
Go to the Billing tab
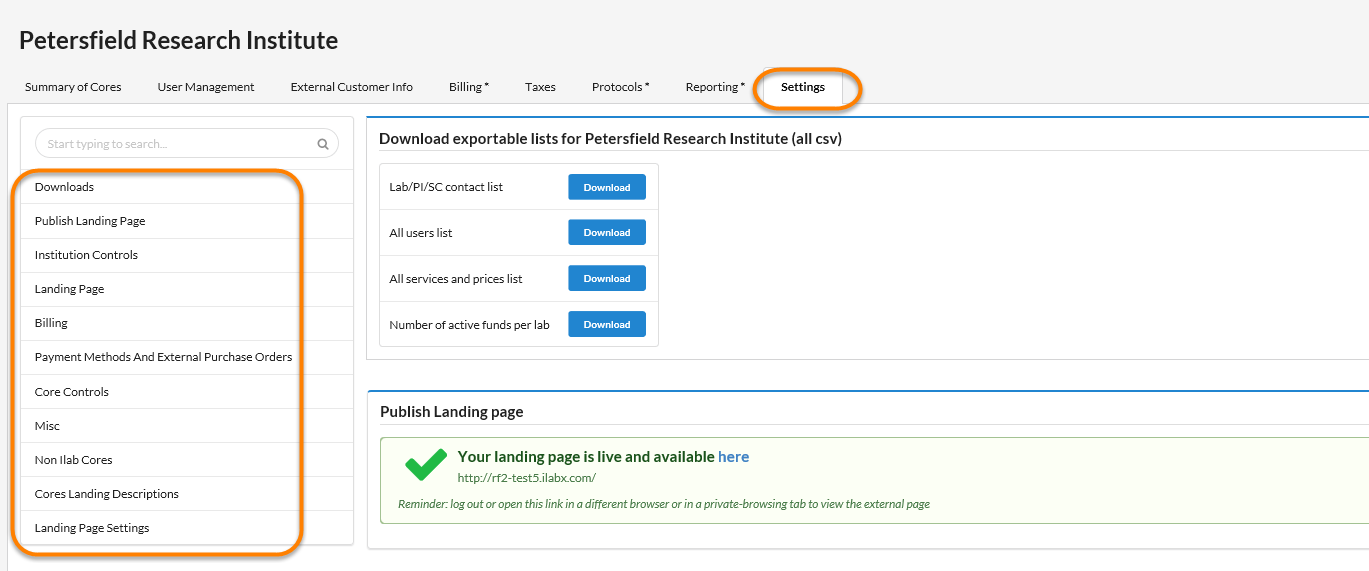click(468, 87)
